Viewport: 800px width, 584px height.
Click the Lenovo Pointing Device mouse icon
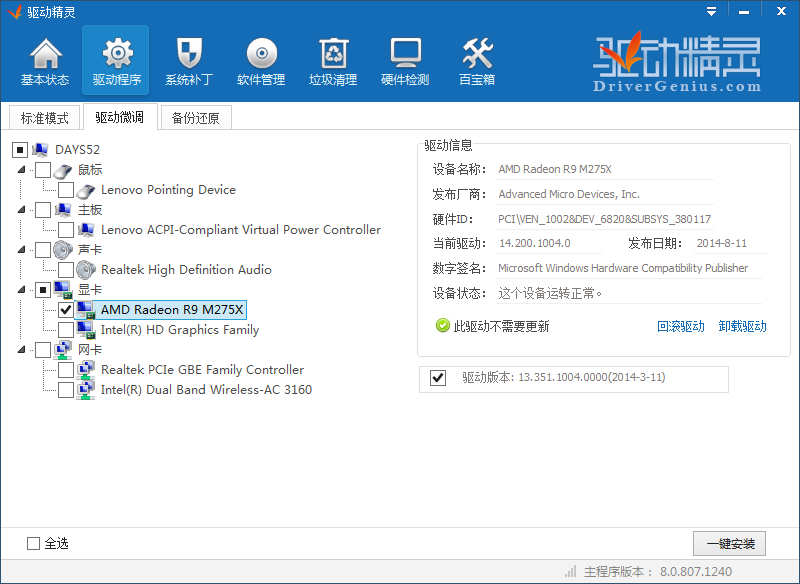coord(86,190)
